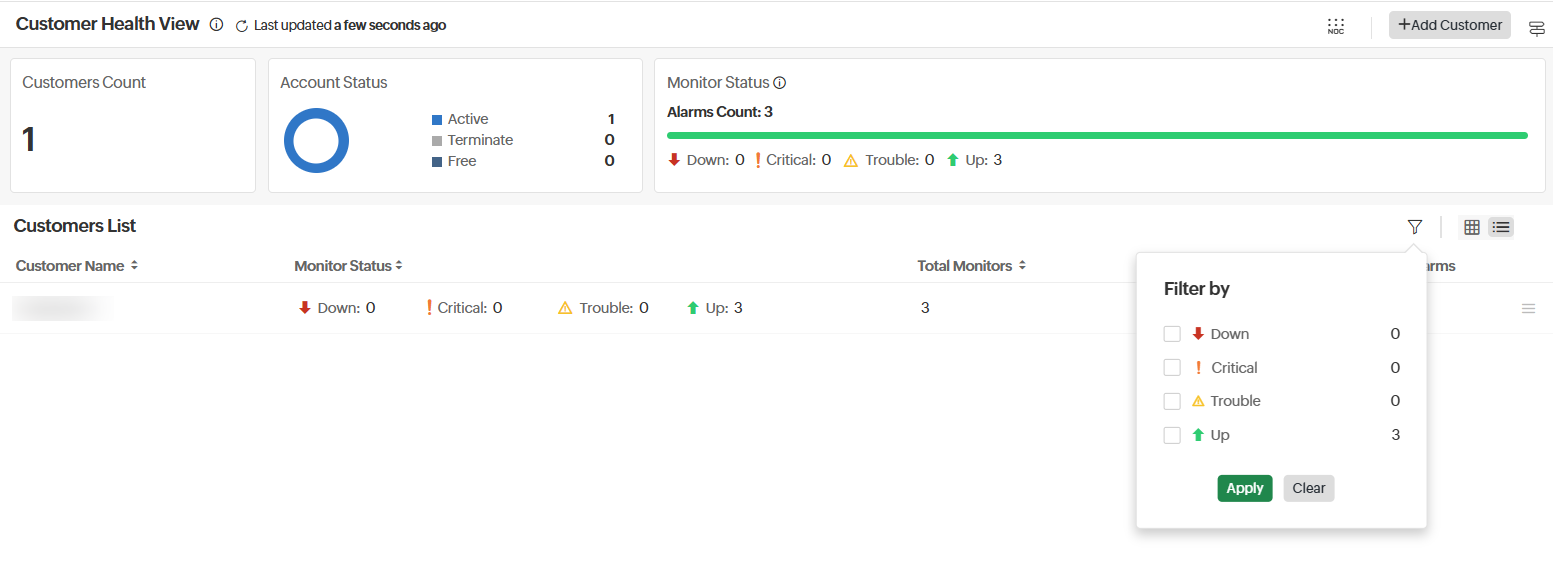Click Monitor Status info icon

pos(780,83)
